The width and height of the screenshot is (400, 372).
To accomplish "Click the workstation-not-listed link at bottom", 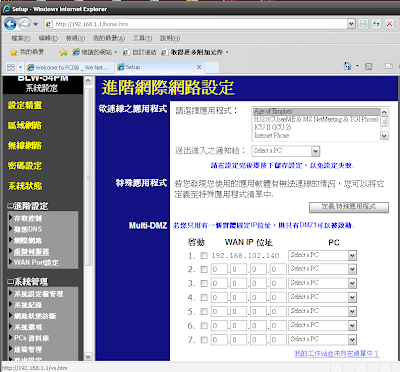I will tap(337, 353).
